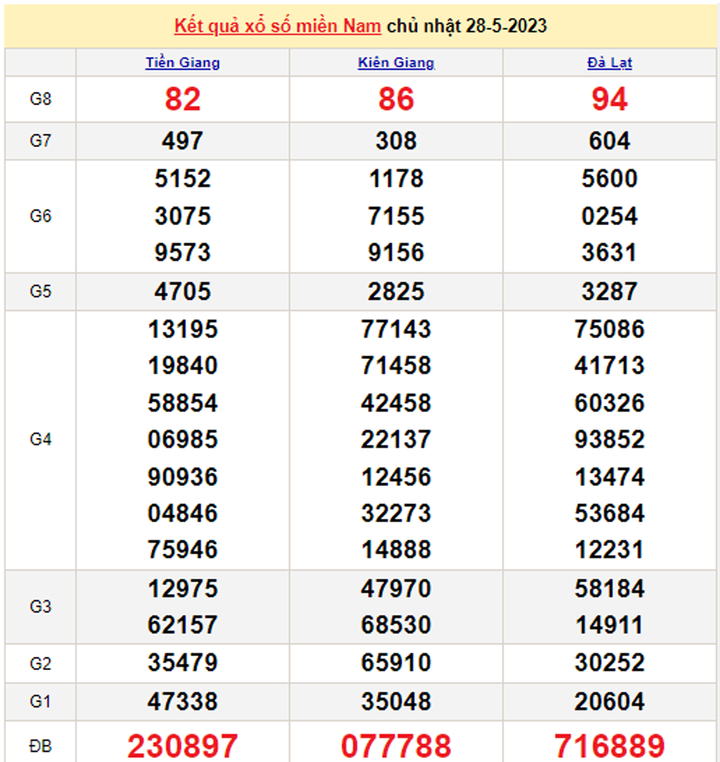Select G3 number 12975
The height and width of the screenshot is (762, 720).
coord(183,589)
